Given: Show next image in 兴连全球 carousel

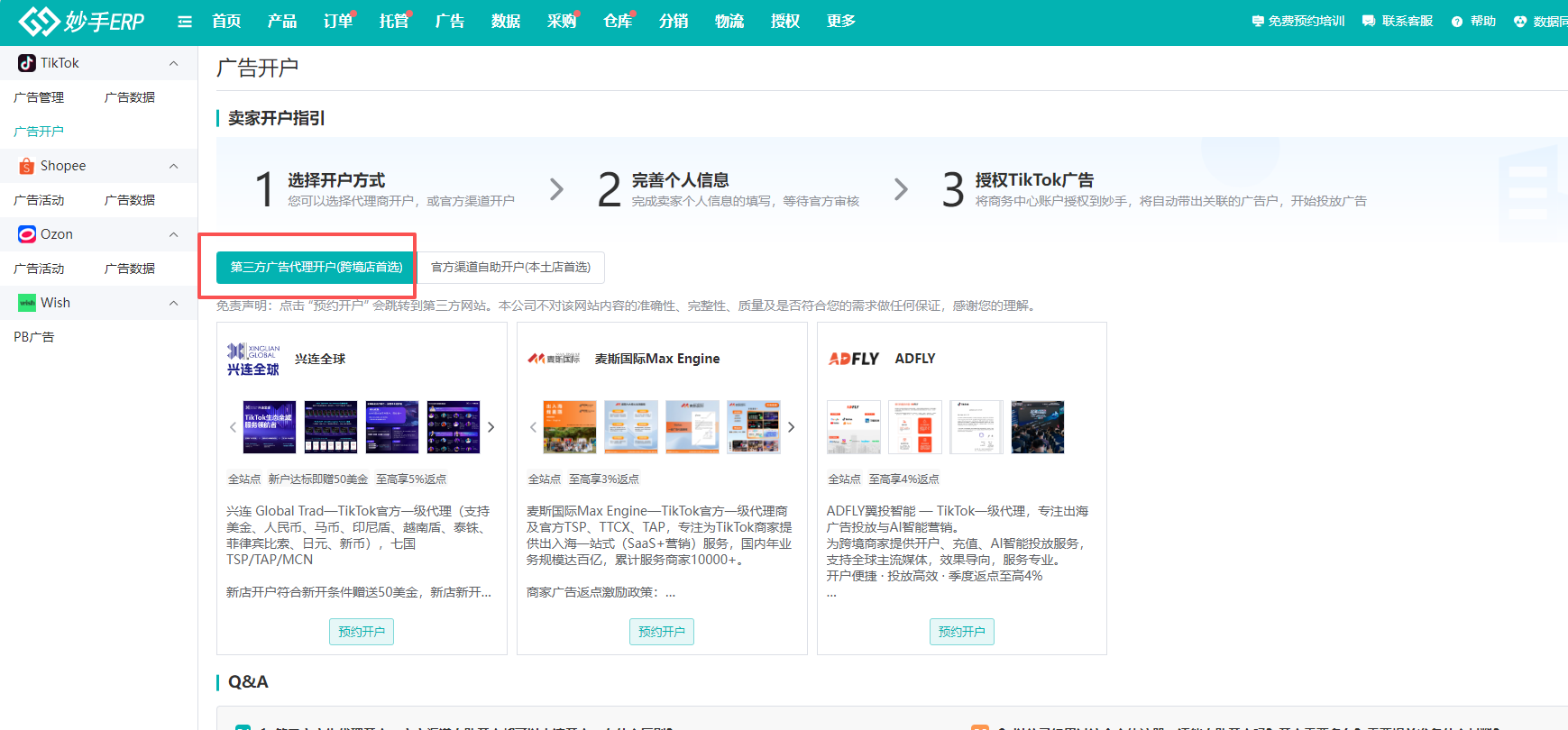Looking at the screenshot, I should tap(491, 427).
